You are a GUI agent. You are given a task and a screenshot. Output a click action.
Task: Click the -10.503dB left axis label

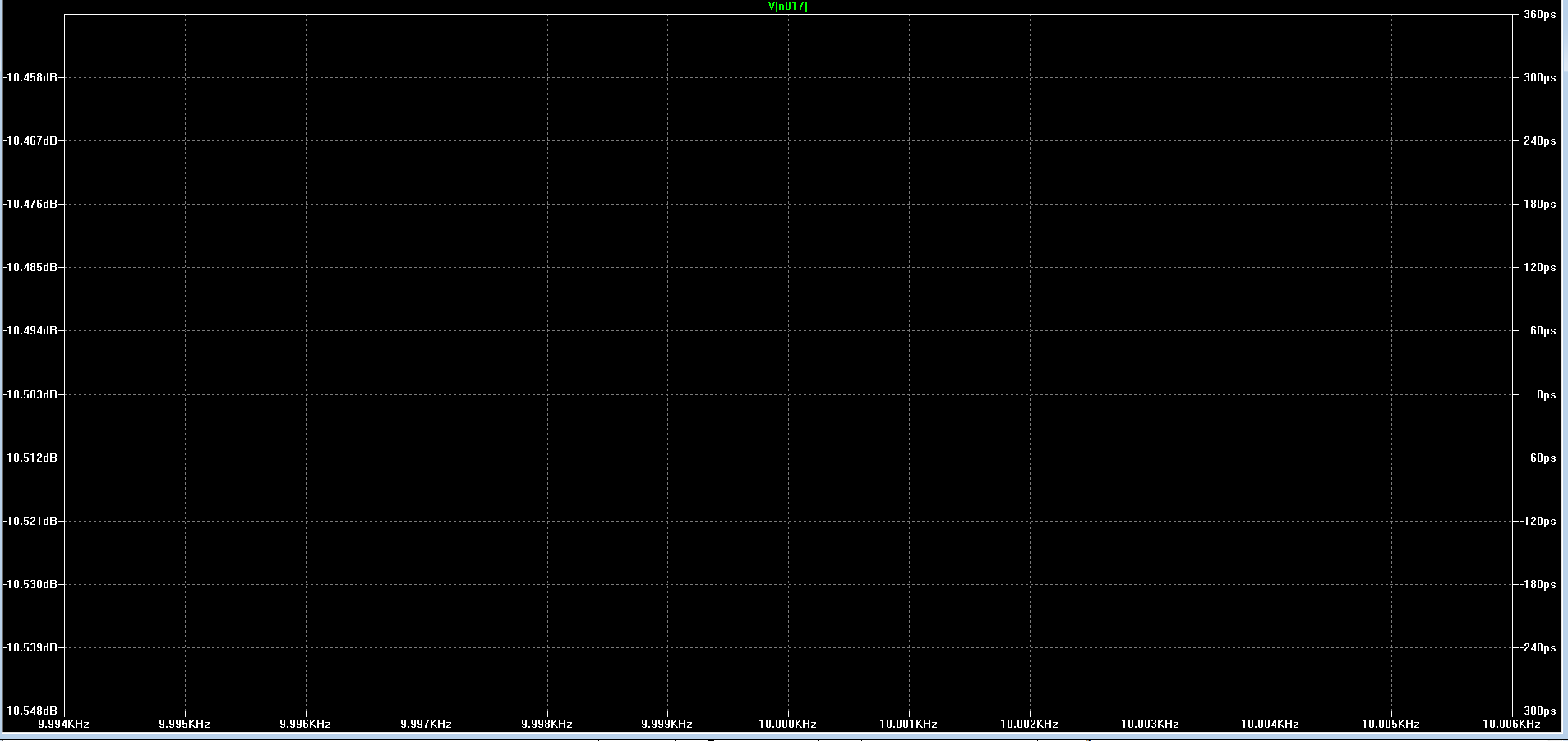tap(30, 394)
